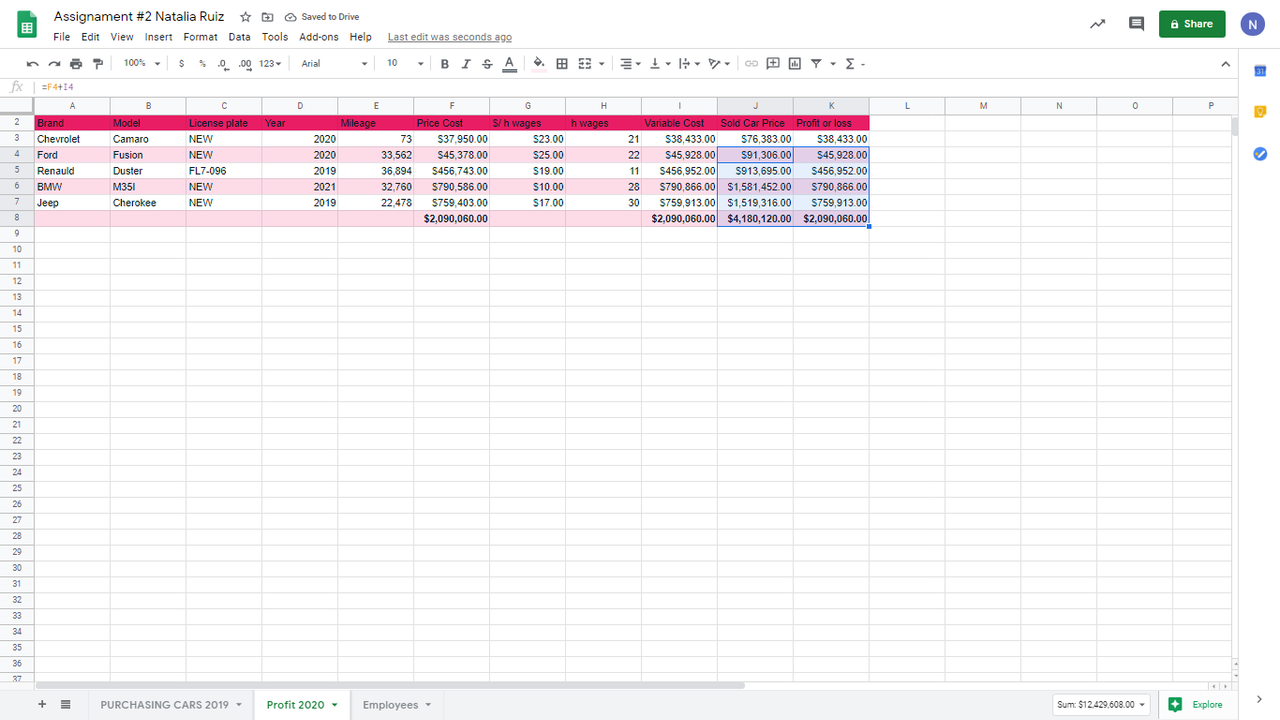Open the Format menu

[200, 37]
